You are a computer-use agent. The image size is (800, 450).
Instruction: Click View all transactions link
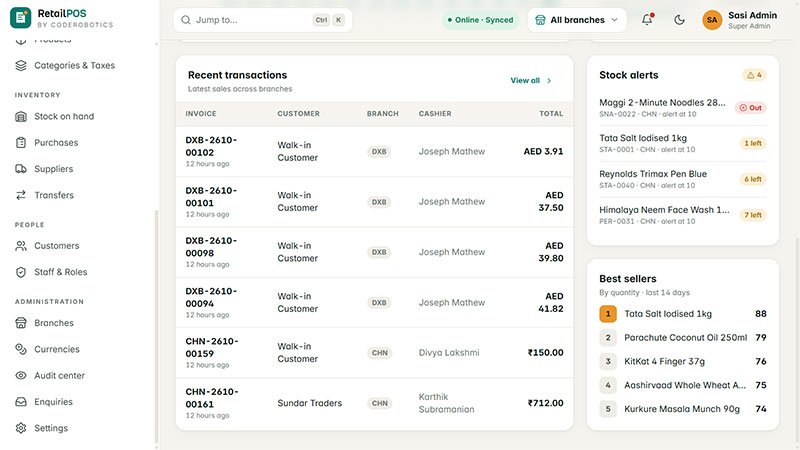(525, 81)
